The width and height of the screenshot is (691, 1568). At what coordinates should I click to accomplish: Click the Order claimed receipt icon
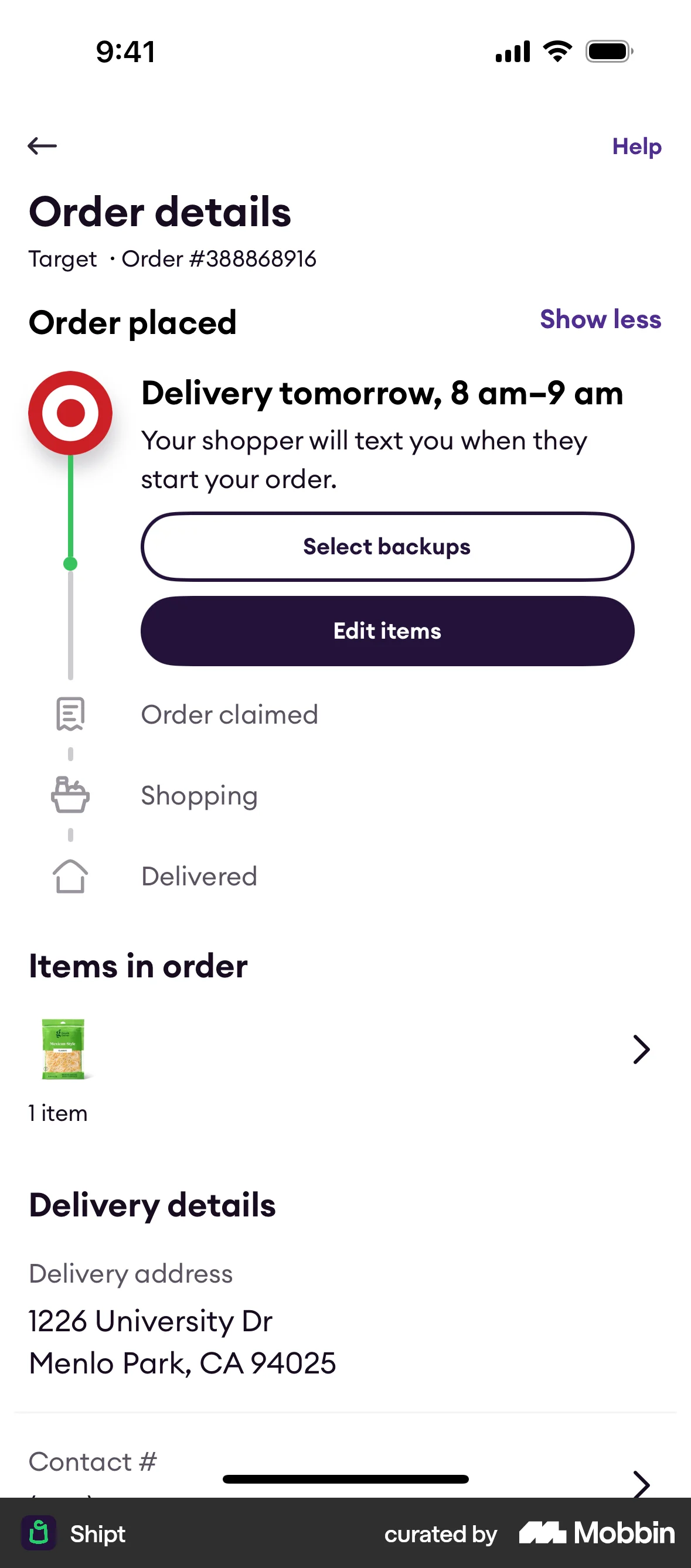coord(69,713)
